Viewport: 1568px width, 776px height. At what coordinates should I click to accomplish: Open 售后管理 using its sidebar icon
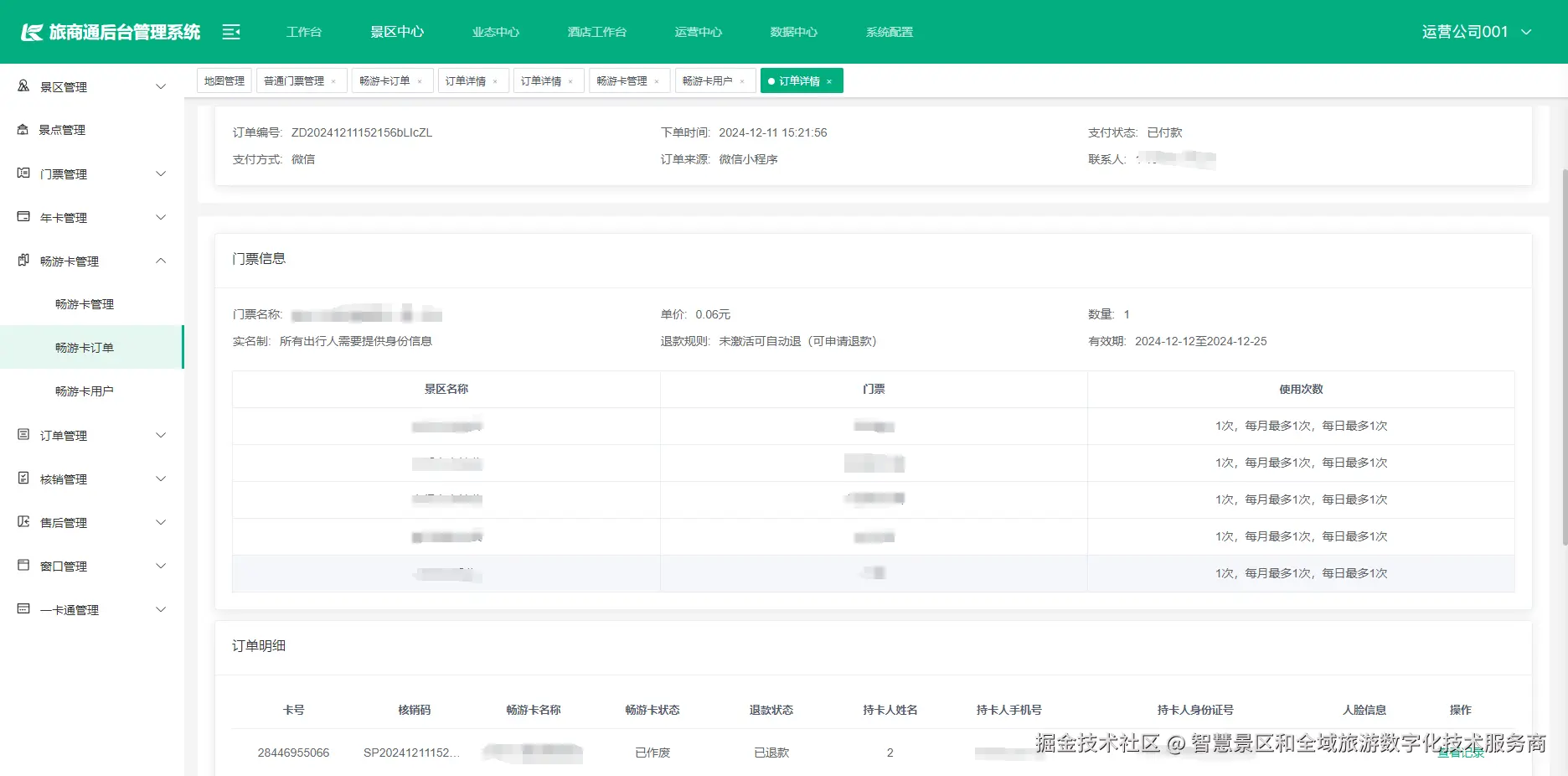(21, 522)
